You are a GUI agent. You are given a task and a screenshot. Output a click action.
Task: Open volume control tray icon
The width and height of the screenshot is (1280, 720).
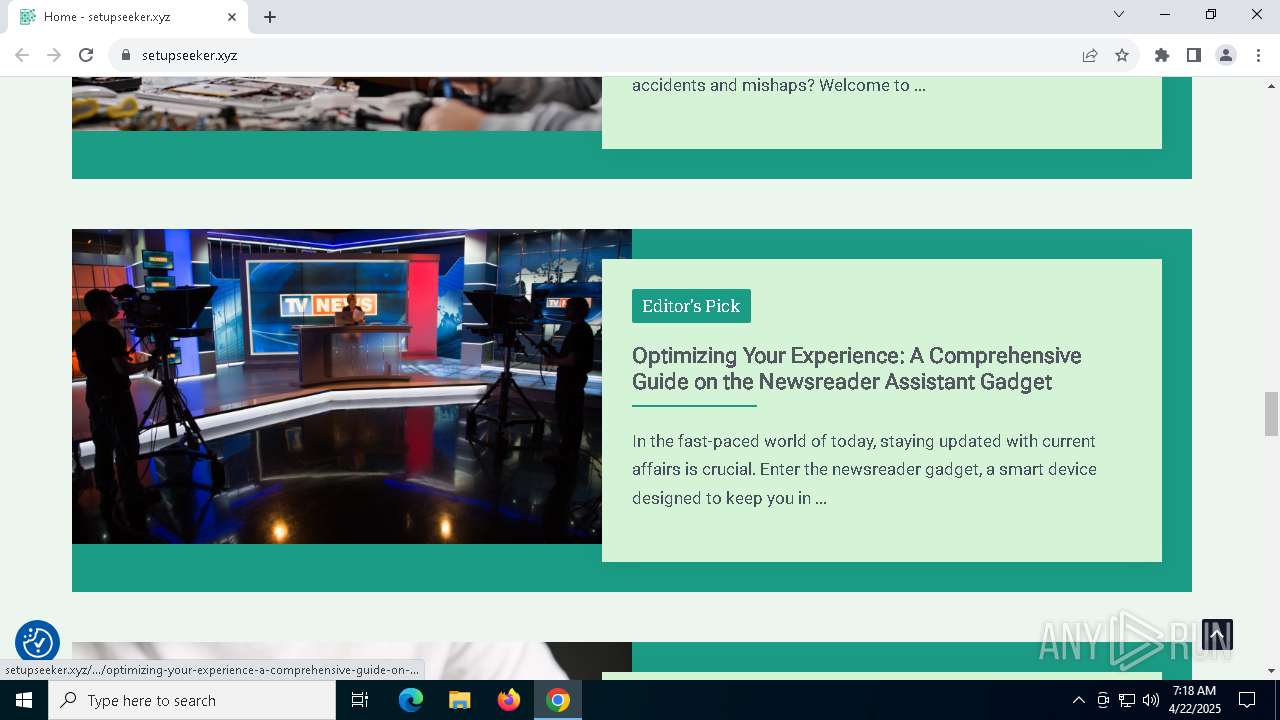[x=1151, y=700]
